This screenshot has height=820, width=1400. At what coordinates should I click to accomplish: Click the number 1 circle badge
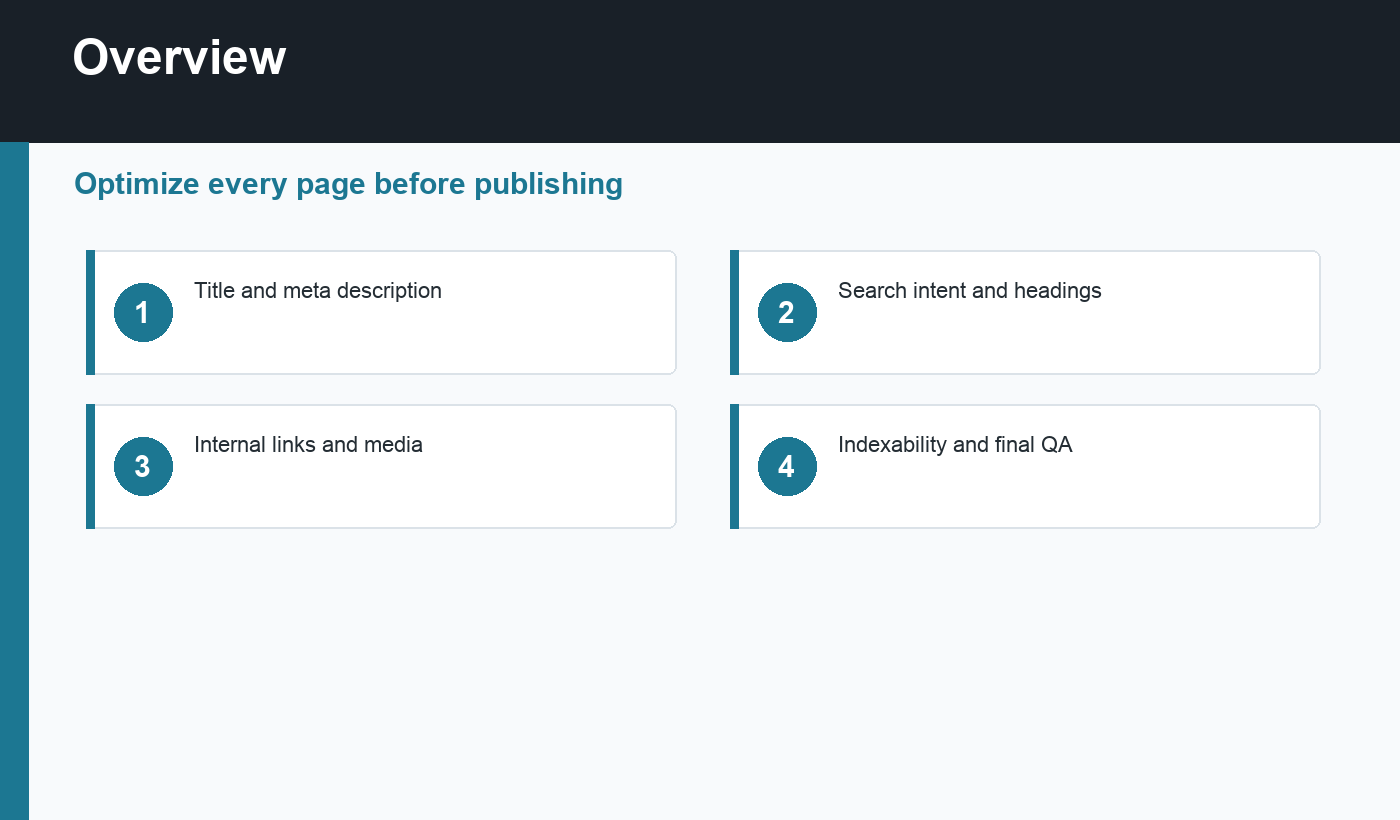click(143, 312)
